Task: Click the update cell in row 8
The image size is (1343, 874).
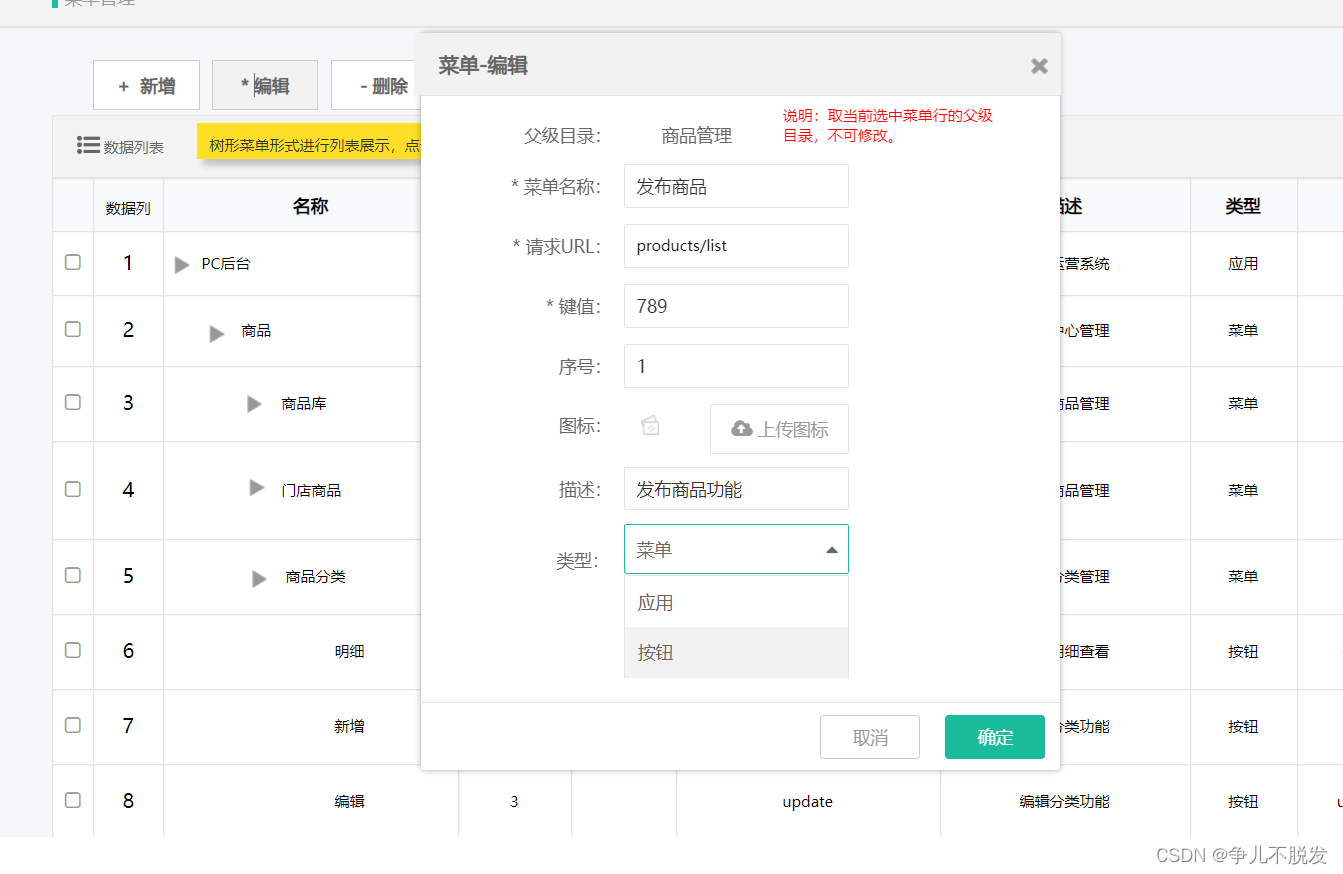Action: 808,801
